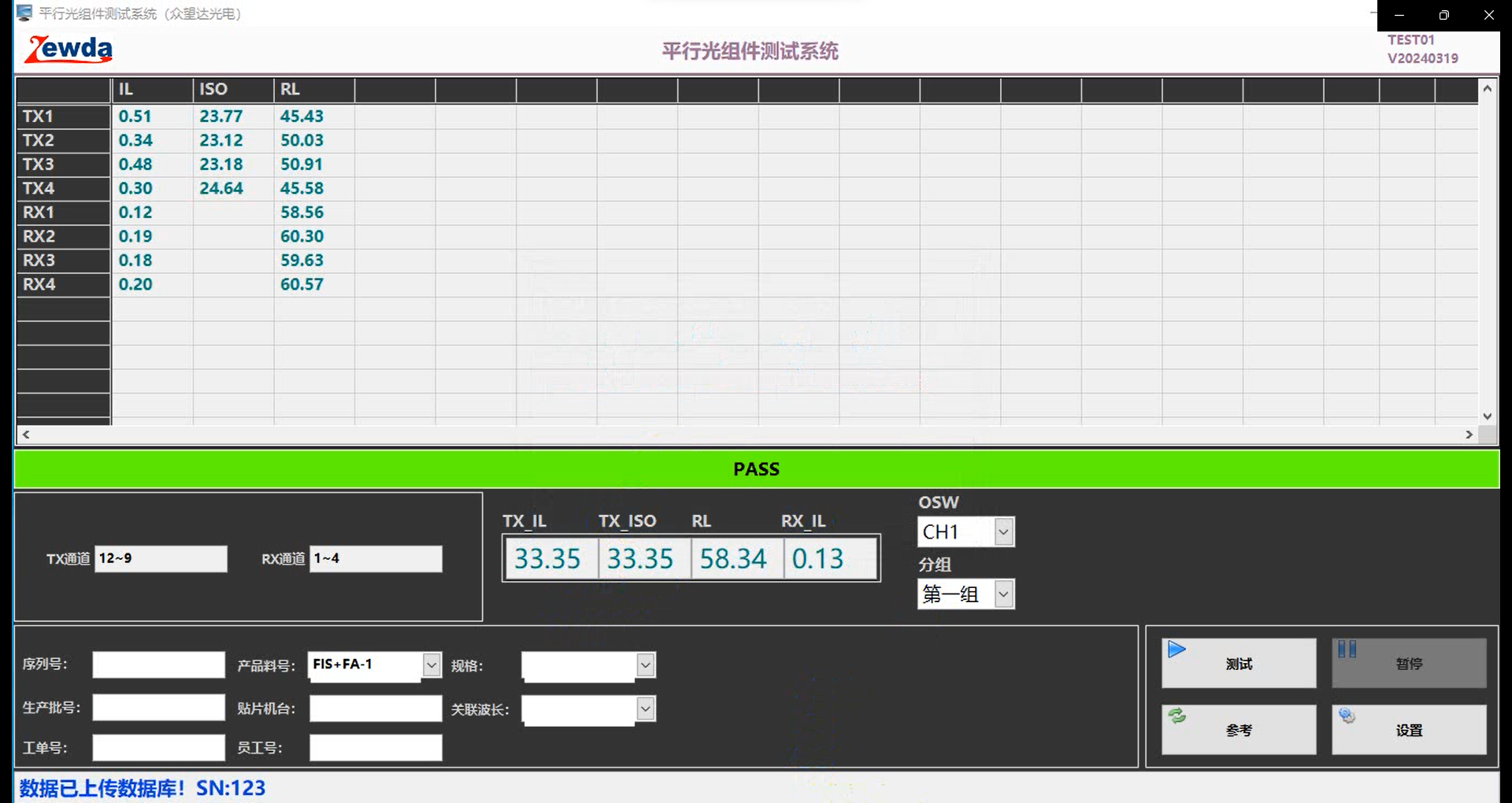Click the RL column header
Image resolution: width=1512 pixels, height=803 pixels.
314,90
